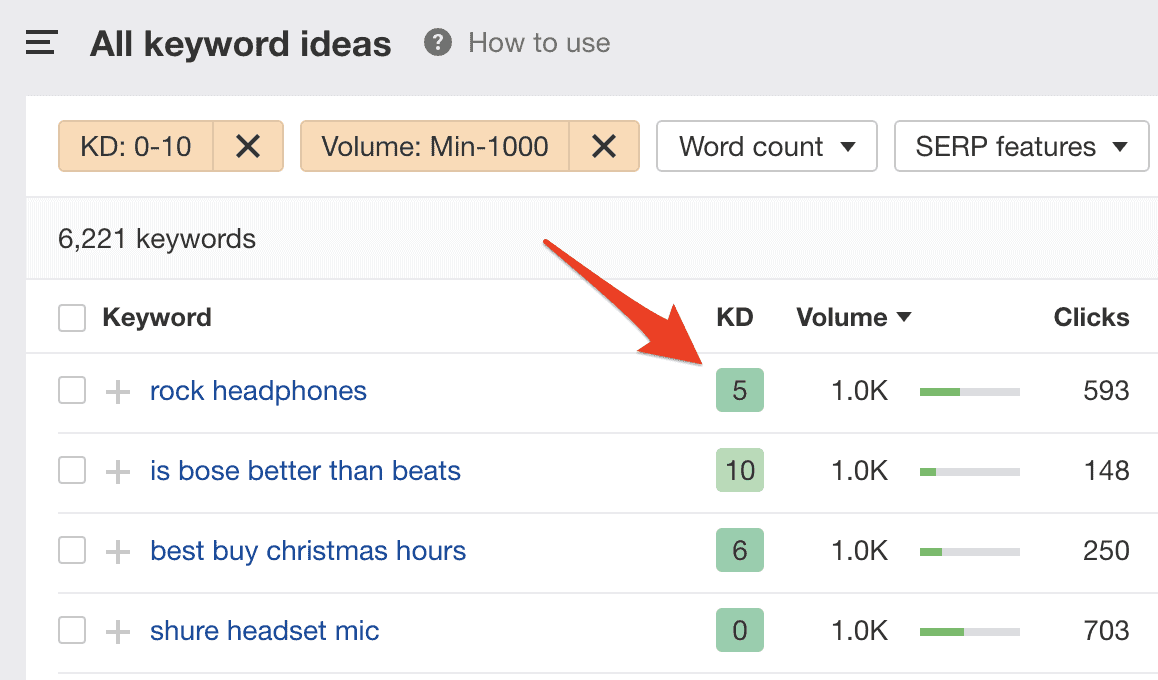Click plus icon next to shure headset mic

[118, 632]
